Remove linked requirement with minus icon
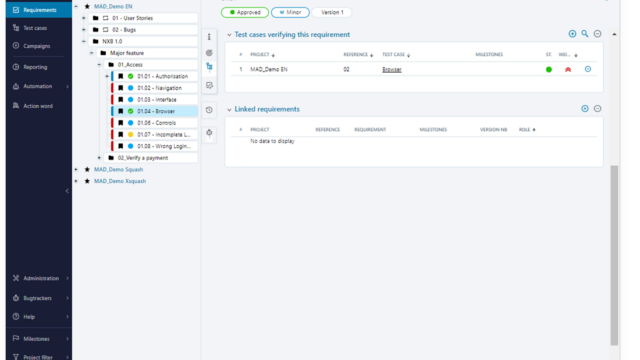The width and height of the screenshot is (640, 360). click(x=598, y=109)
